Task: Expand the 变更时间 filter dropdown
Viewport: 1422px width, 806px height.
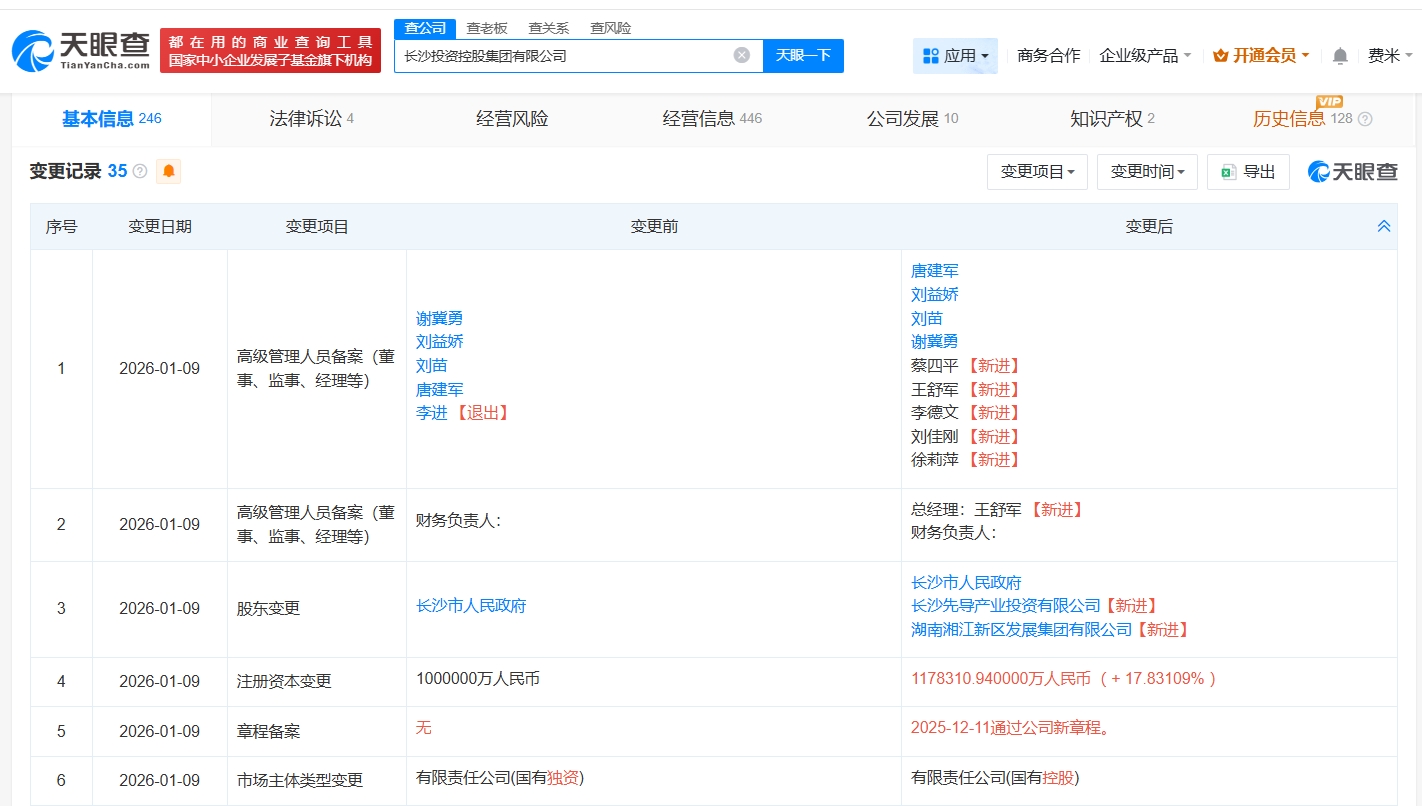Action: pyautogui.click(x=1147, y=172)
